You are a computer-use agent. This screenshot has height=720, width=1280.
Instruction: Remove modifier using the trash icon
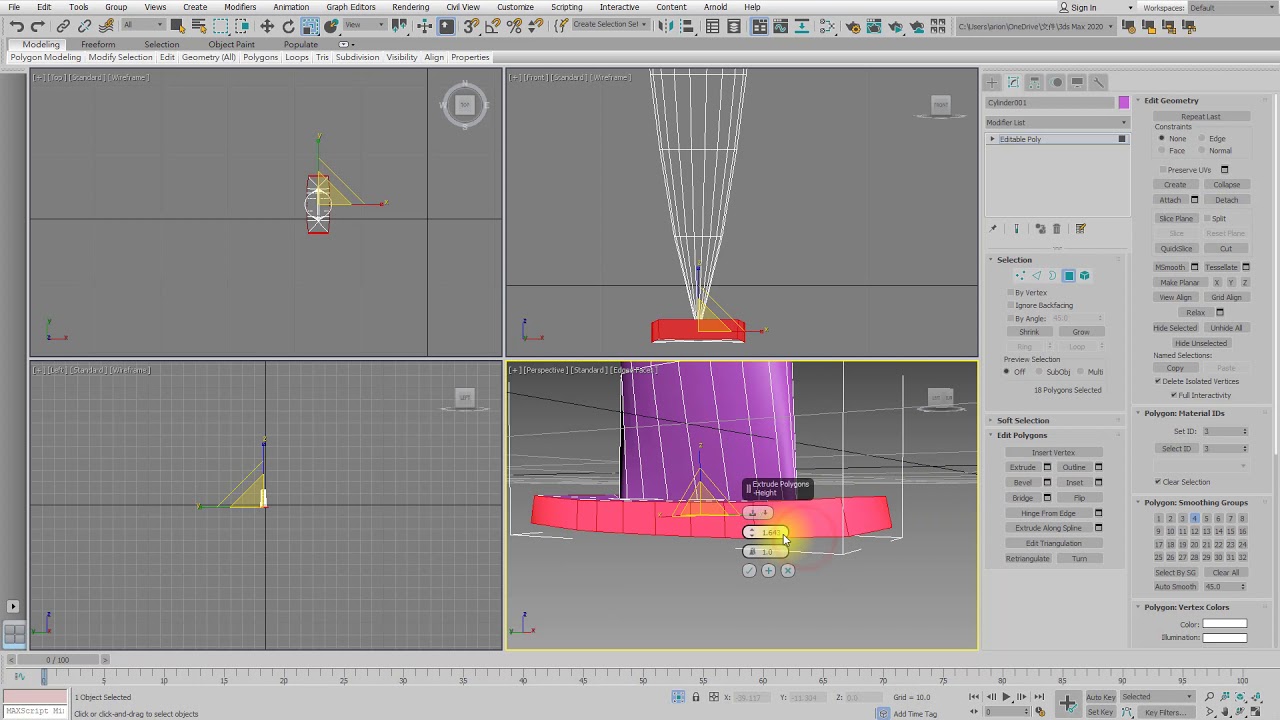(1056, 229)
